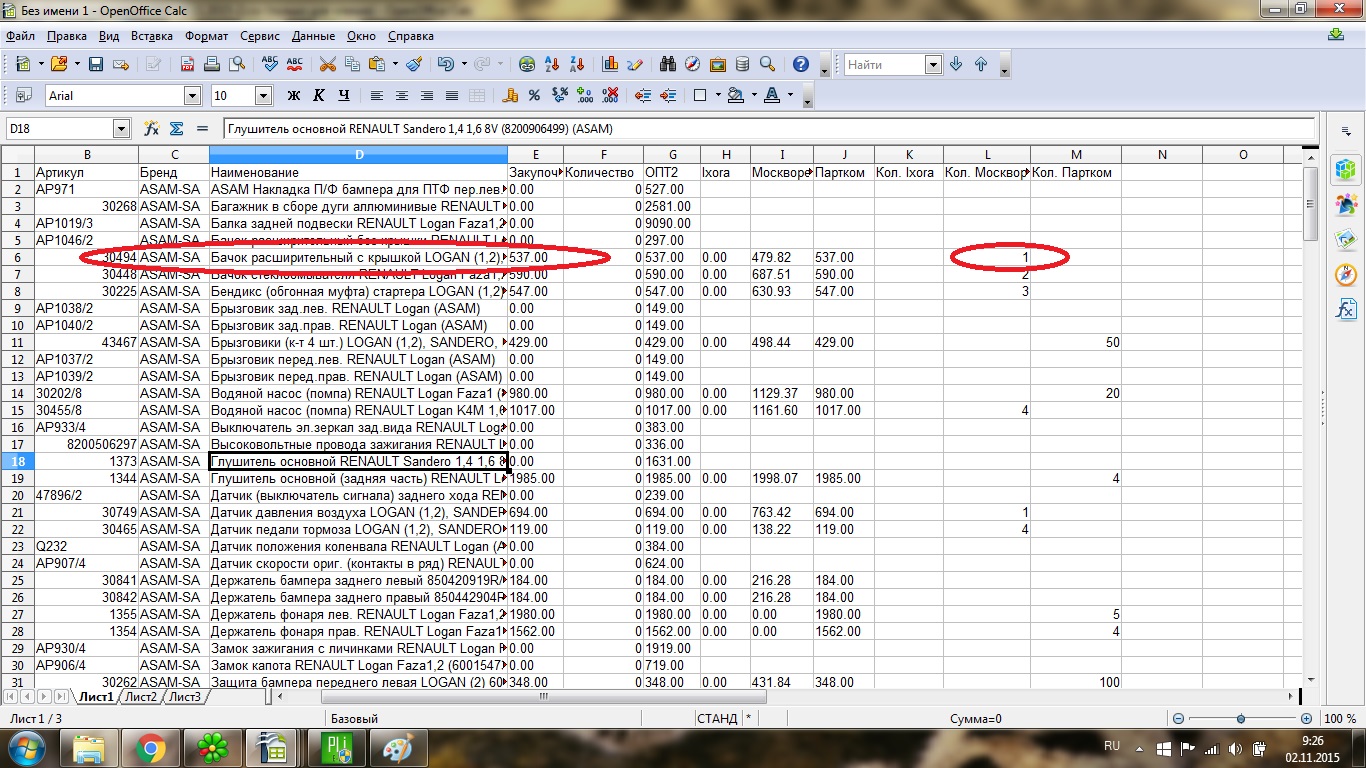Insert the Sum function

click(177, 128)
